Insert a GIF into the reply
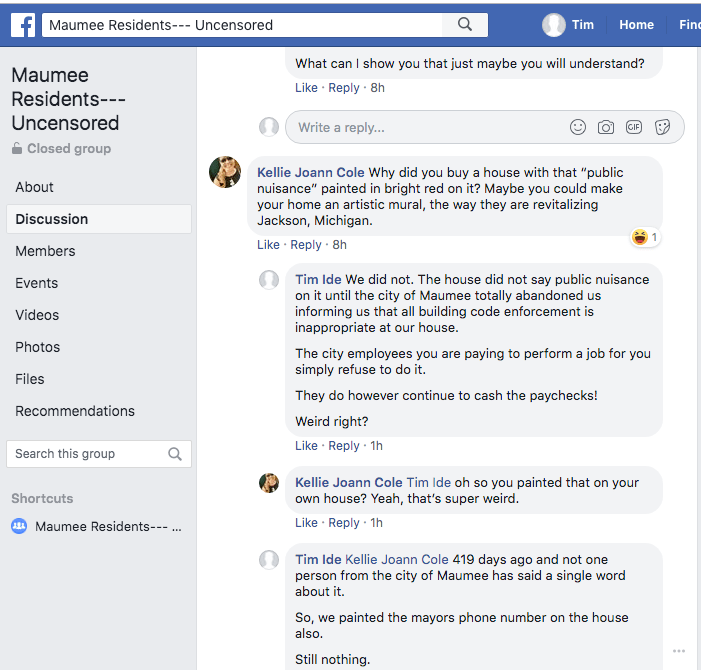 pos(634,127)
